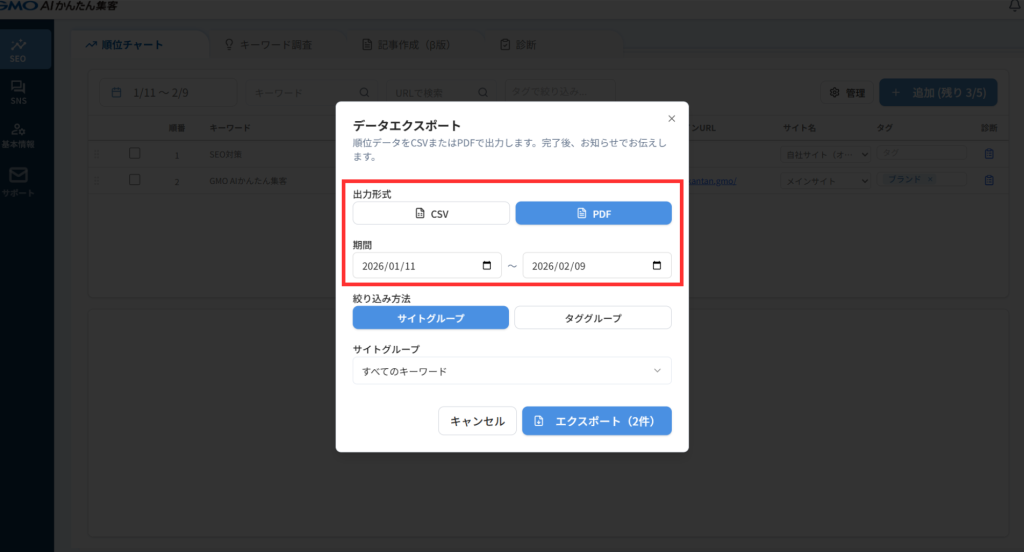
Task: Open サポート mail icon in sidebar
Action: coord(18,180)
